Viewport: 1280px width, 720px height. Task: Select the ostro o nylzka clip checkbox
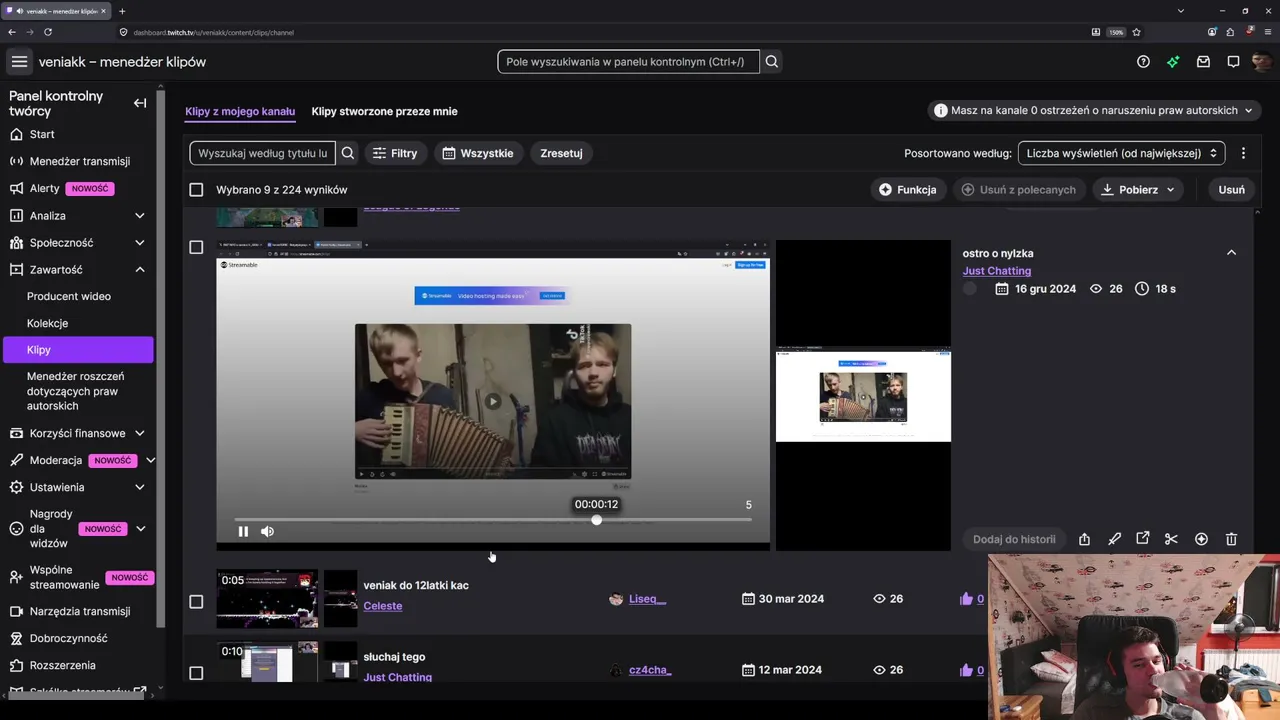tap(196, 247)
